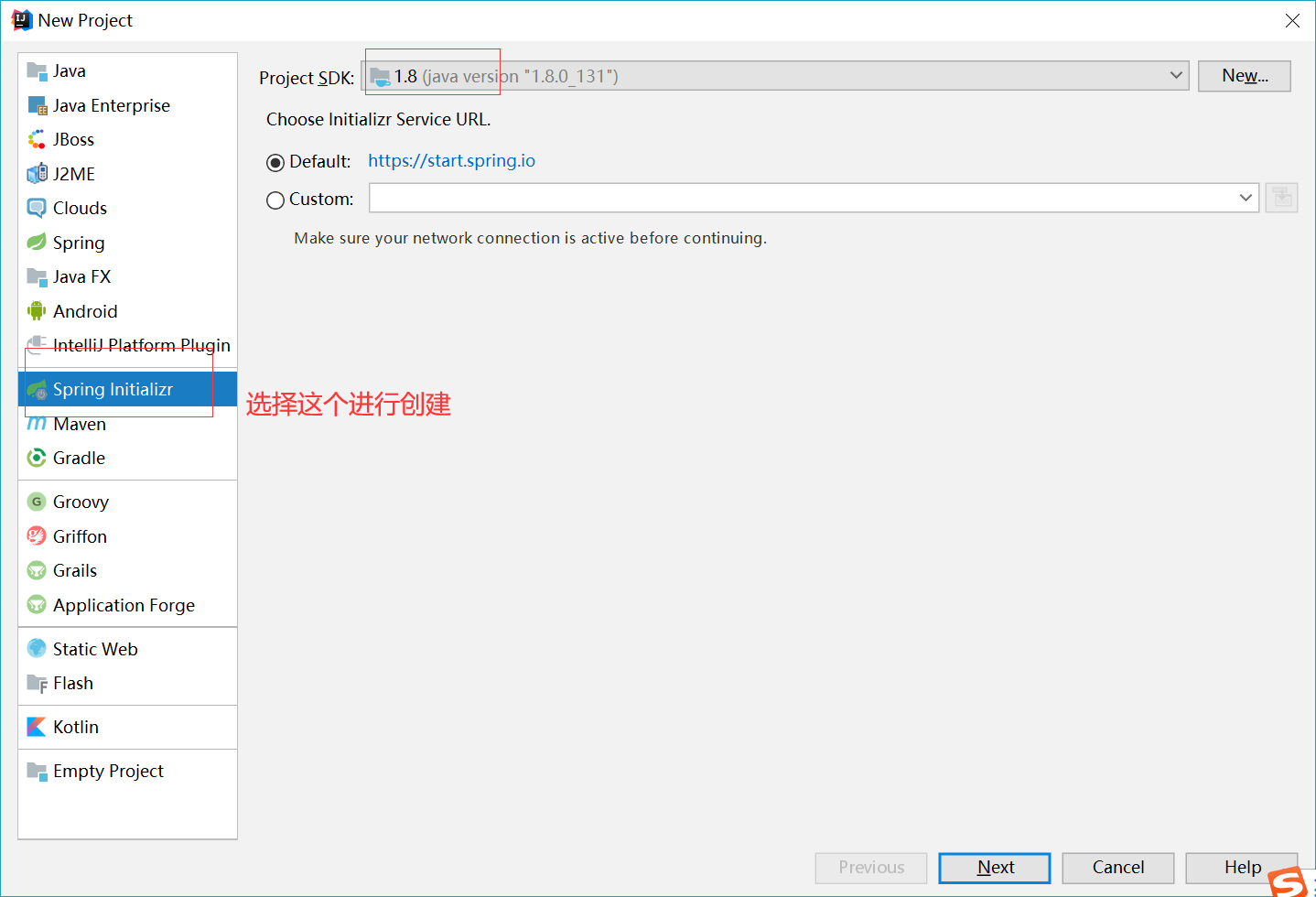Expand the Custom URL combo box arrow
Screen dimensions: 1316x897
(1246, 198)
